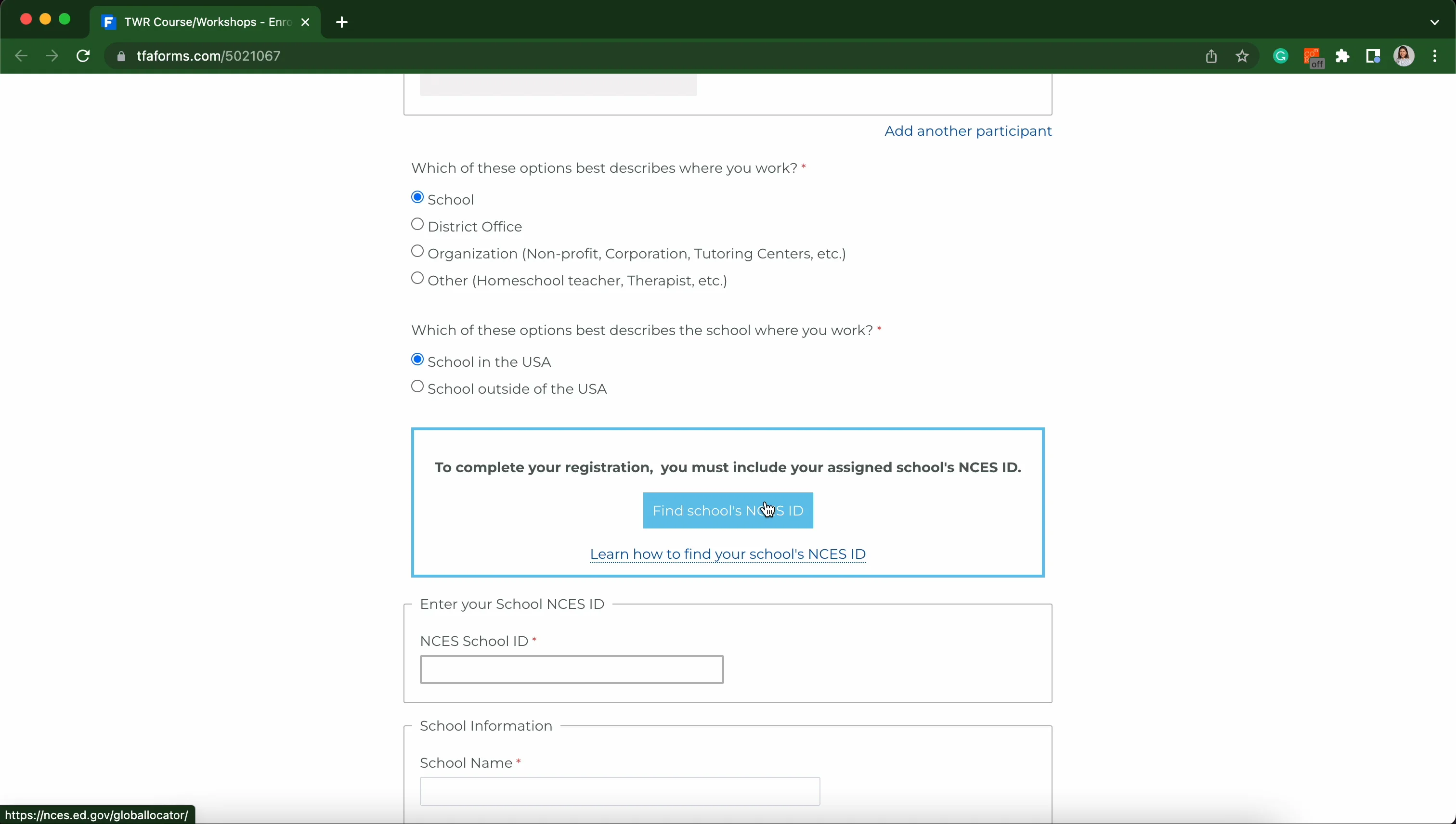The width and height of the screenshot is (1456, 824).
Task: Open a new browser tab
Action: (x=341, y=22)
